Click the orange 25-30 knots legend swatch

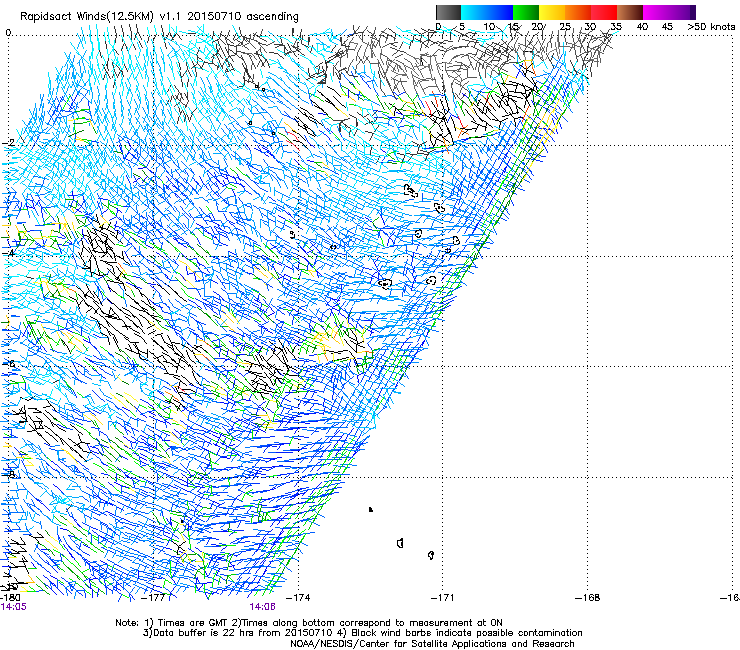click(578, 12)
